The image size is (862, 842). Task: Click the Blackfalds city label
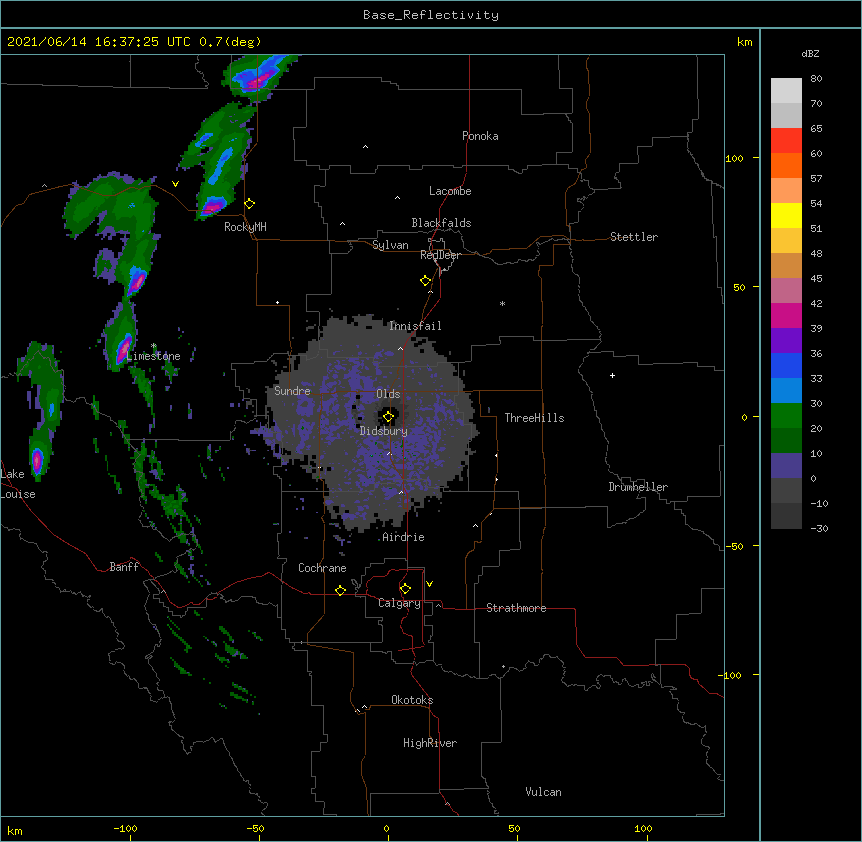click(x=441, y=223)
